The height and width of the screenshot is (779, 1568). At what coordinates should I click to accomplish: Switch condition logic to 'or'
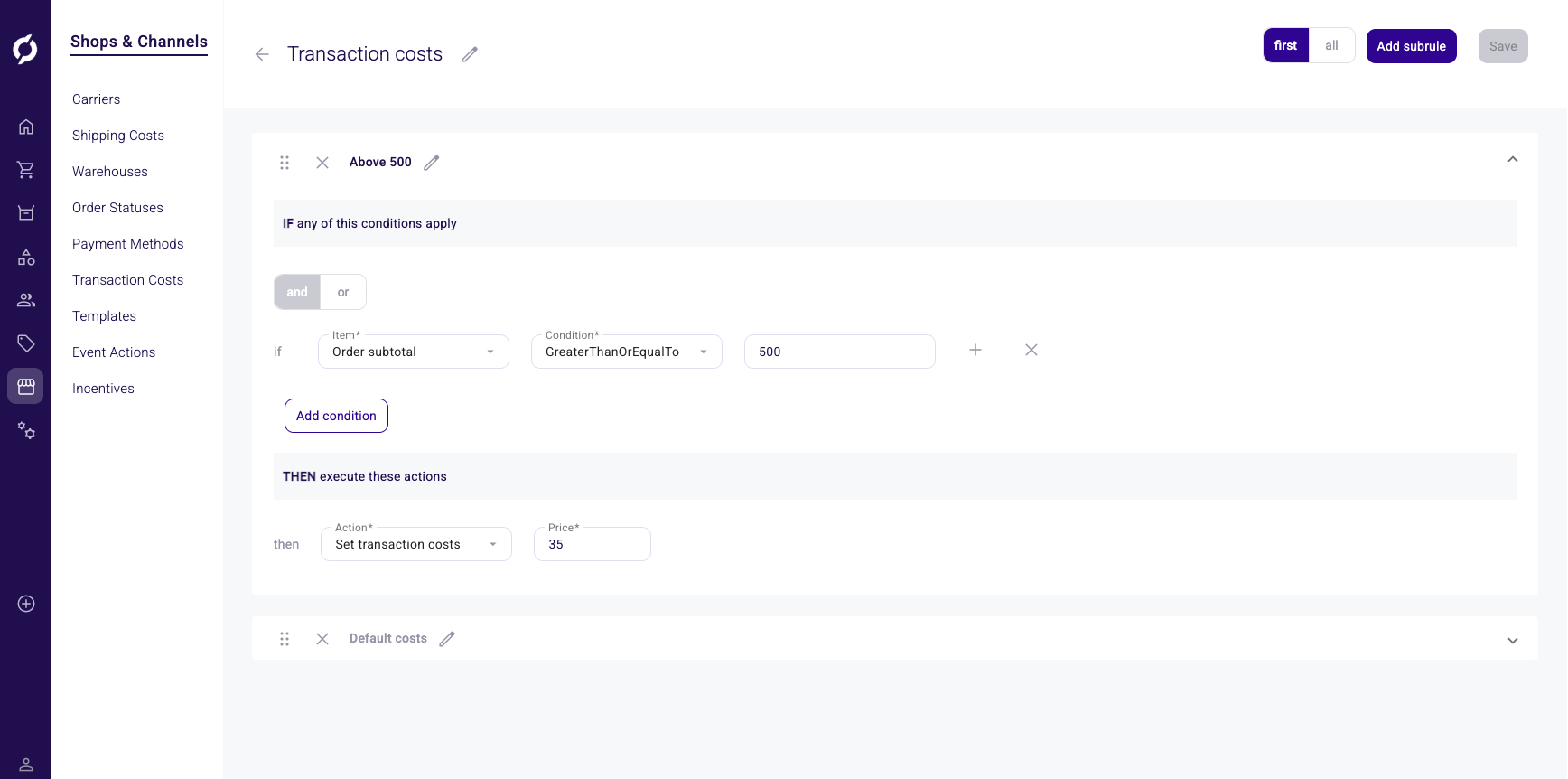pyautogui.click(x=343, y=292)
